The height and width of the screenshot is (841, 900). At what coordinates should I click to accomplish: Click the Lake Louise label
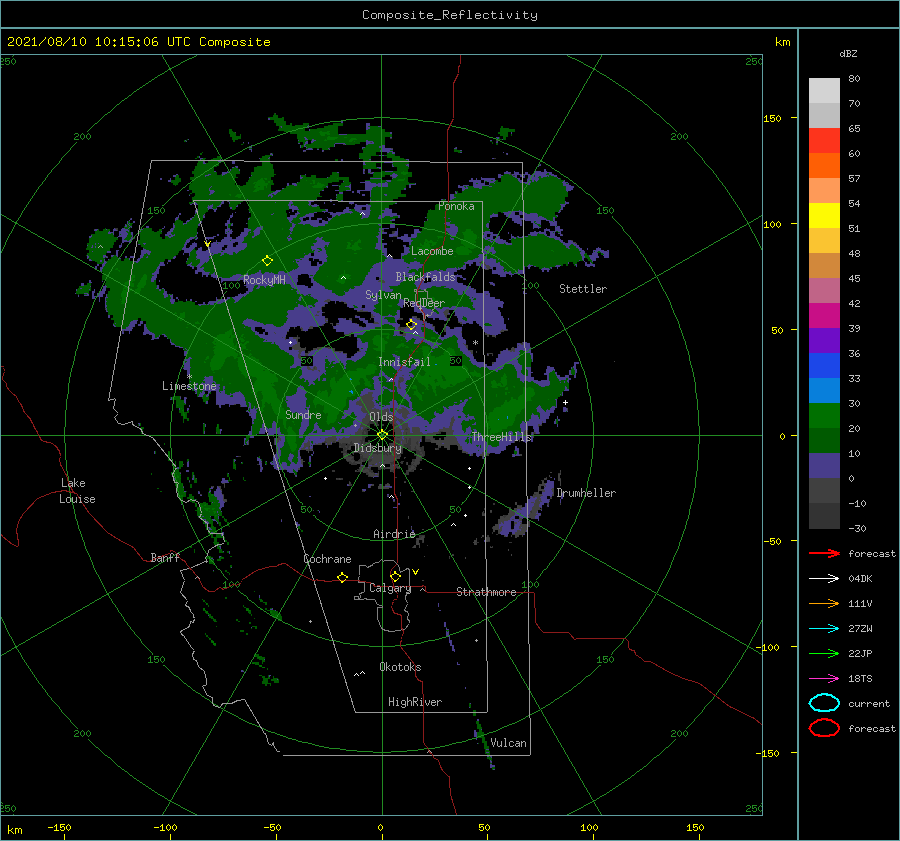[77, 491]
